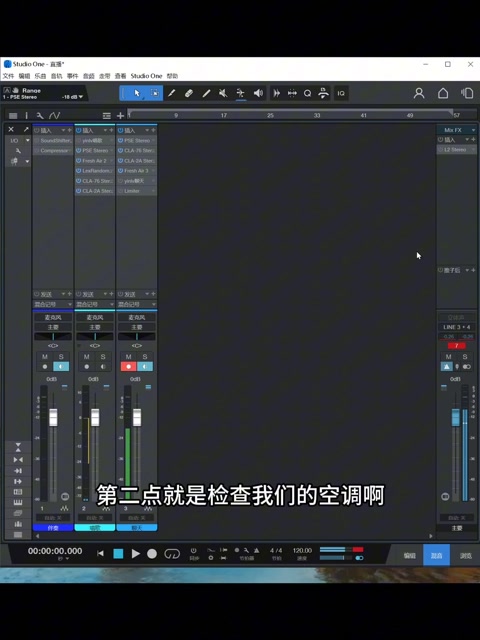The width and height of the screenshot is (480, 640).
Task: Open the main channel post-fader menu arrow
Action: coord(467,270)
